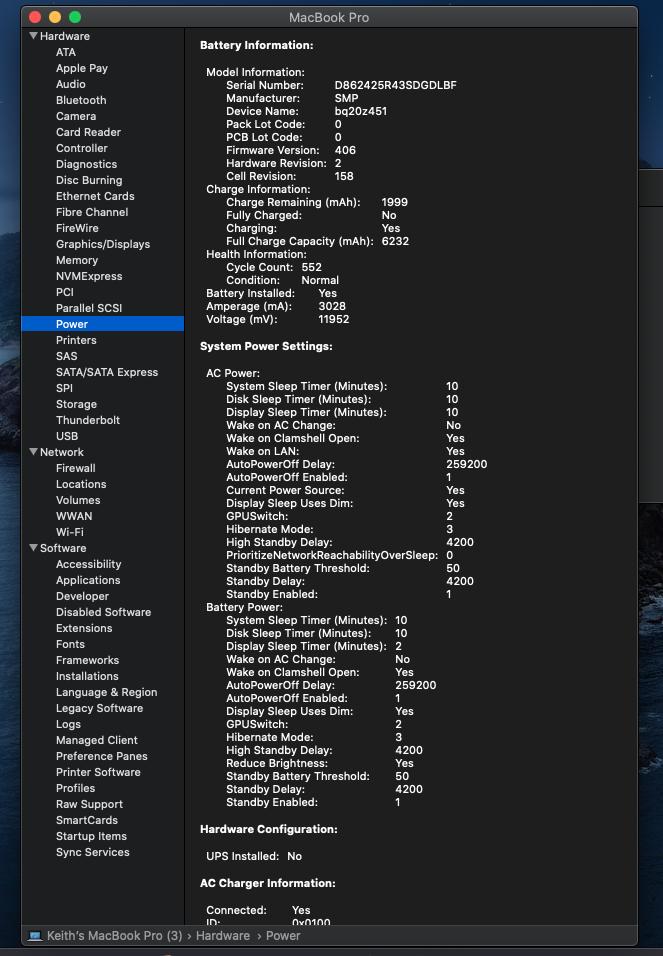The height and width of the screenshot is (956, 663).
Task: Select the highlighted Power sidebar item
Action: point(72,324)
